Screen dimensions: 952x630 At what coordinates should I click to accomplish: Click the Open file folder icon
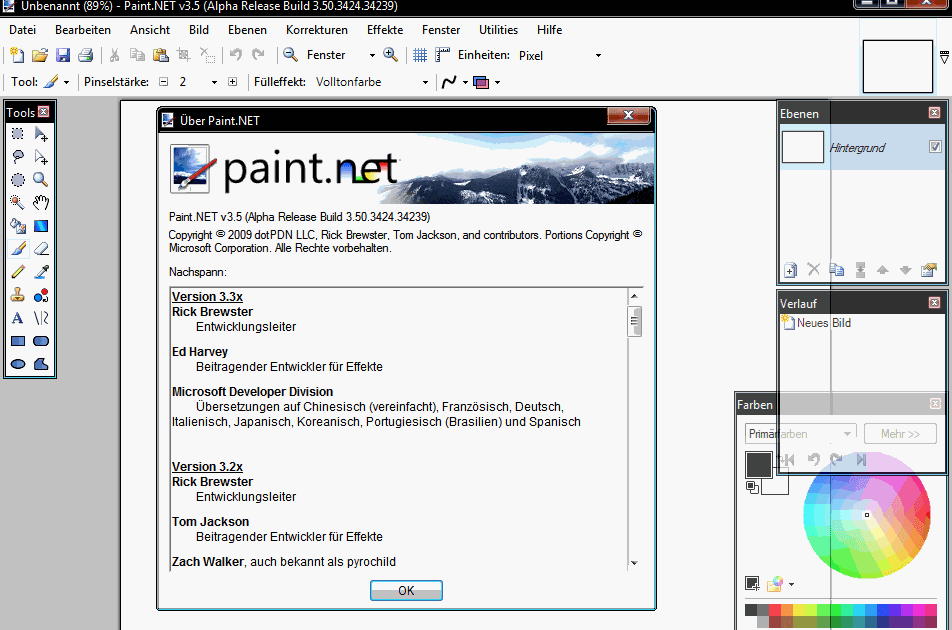[x=40, y=55]
